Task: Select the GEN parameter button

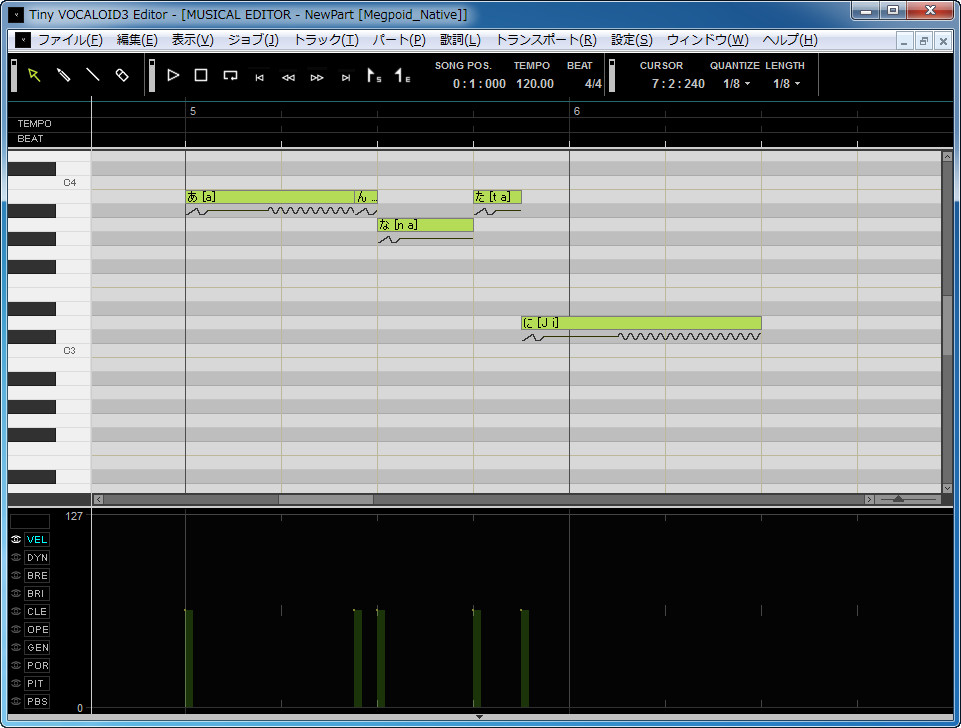Action: point(37,647)
